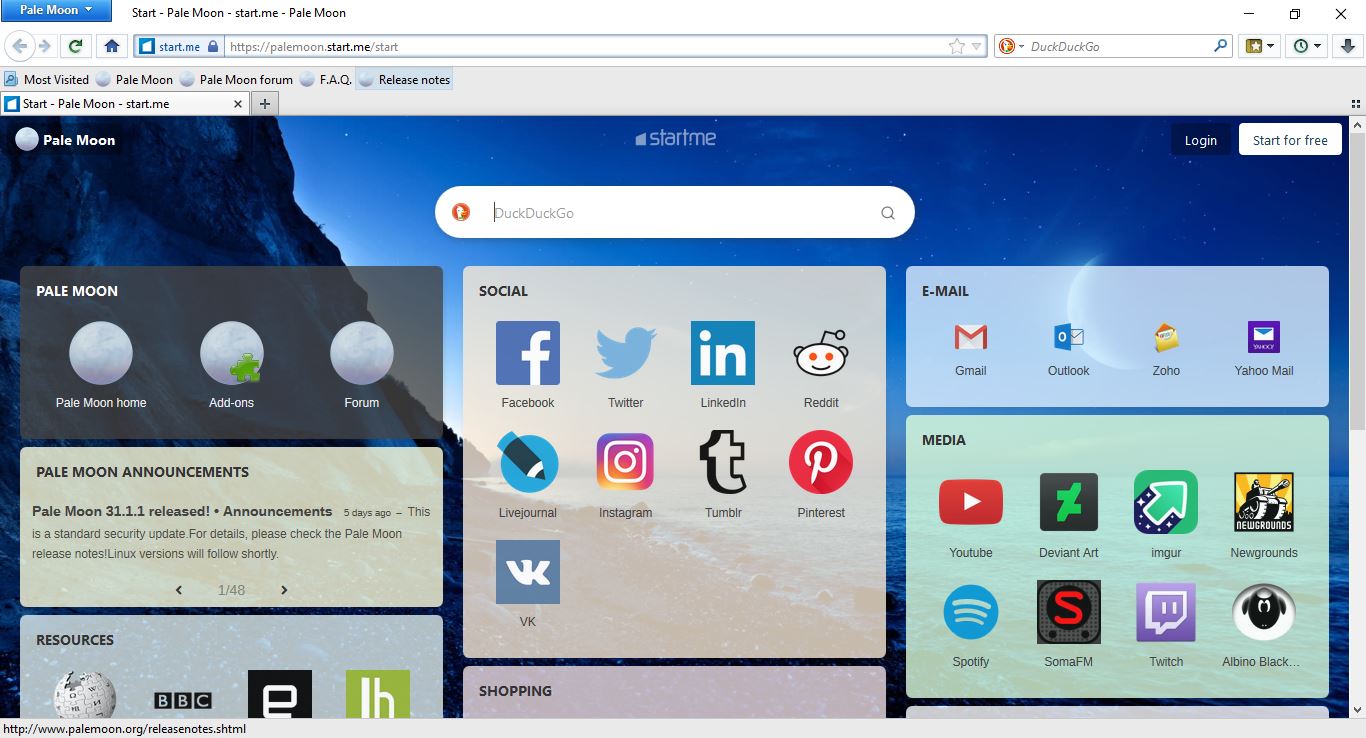Open the Pinterest shortcut
The height and width of the screenshot is (738, 1366).
click(x=821, y=462)
